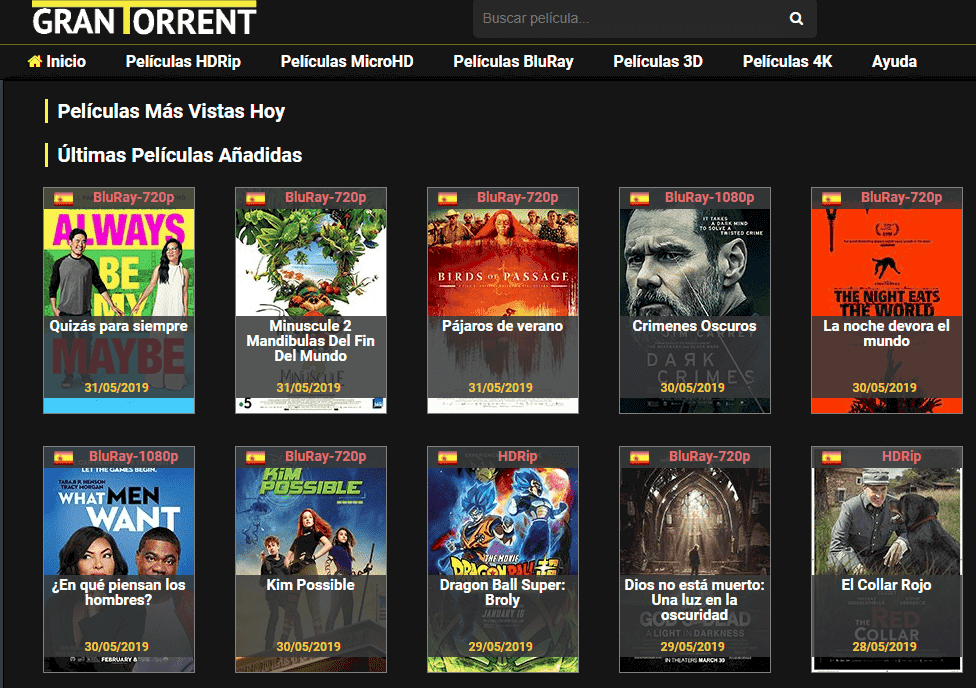The width and height of the screenshot is (976, 688).
Task: Click the Crimenes Oscuros title
Action: point(694,326)
